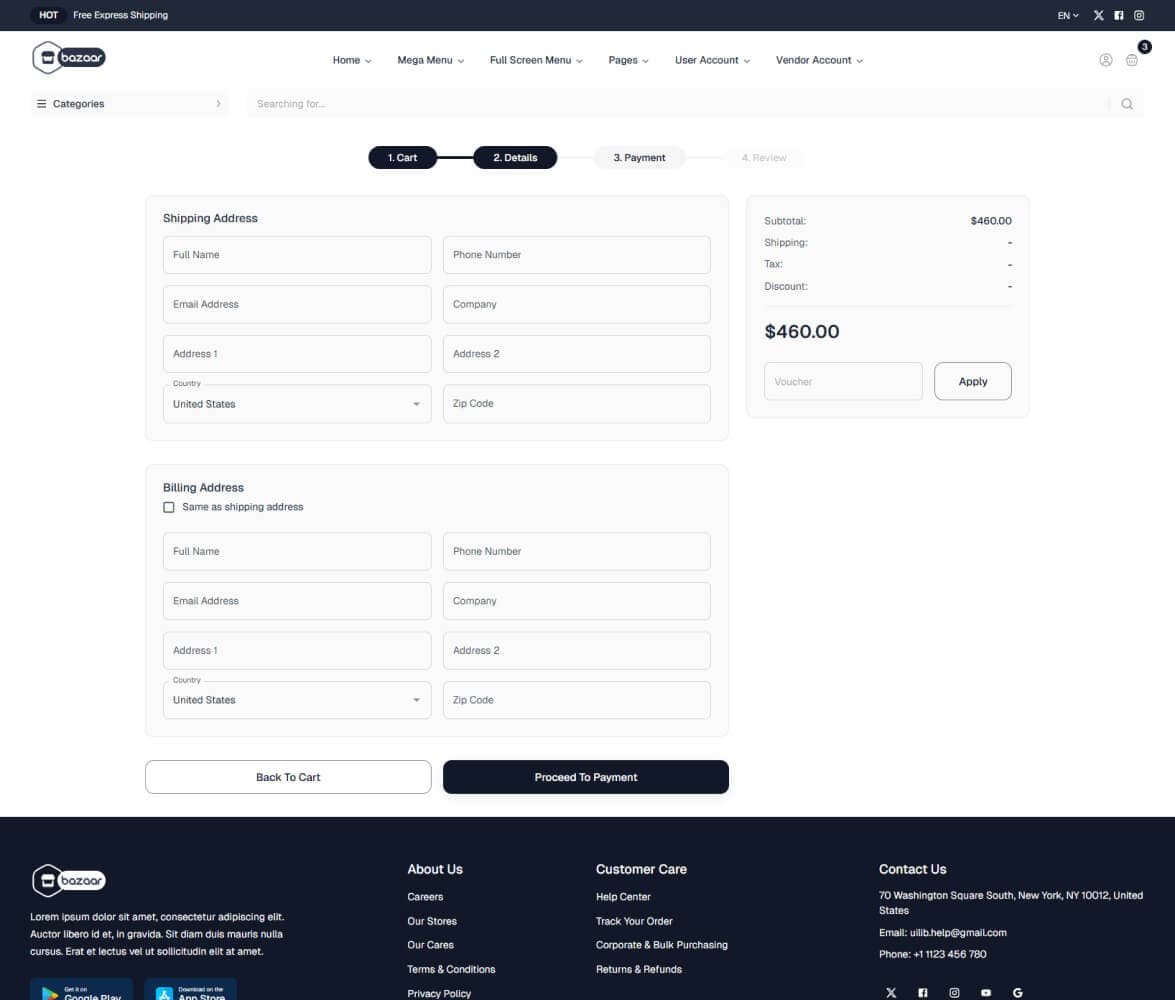Click the Google Play download badge

click(81, 991)
